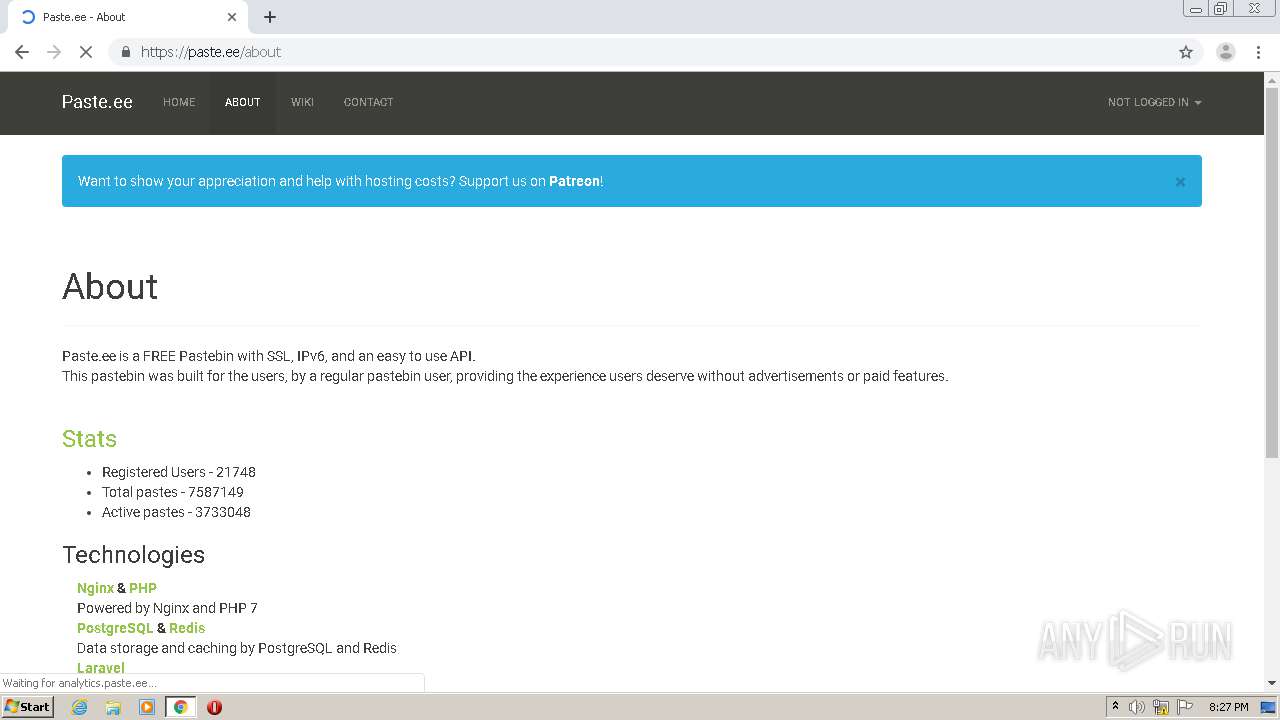The width and height of the screenshot is (1280, 720).
Task: Open the PHP link
Action: coord(143,588)
